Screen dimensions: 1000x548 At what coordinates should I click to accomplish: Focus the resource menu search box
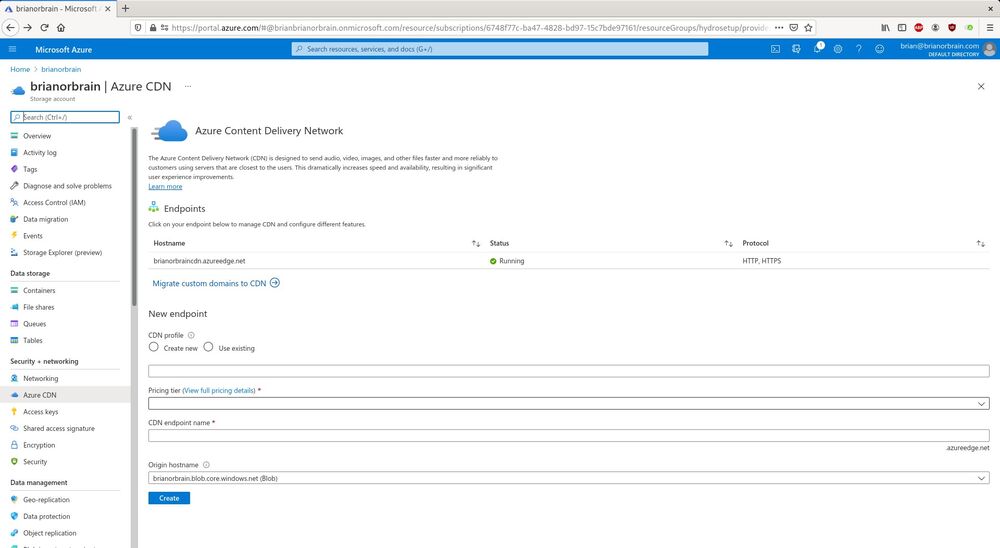coord(65,117)
